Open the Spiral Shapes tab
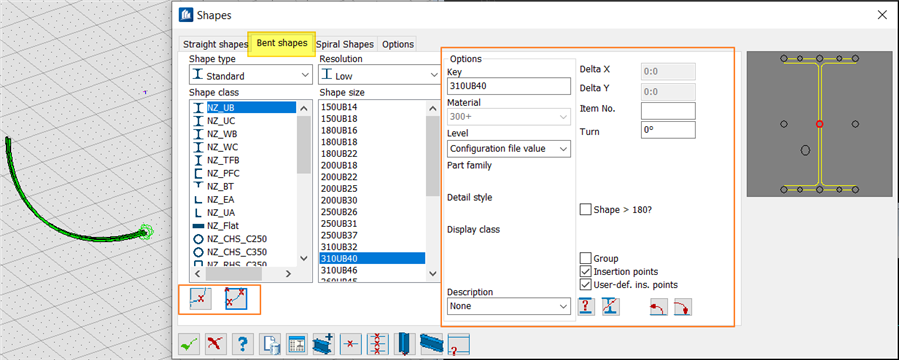Viewport: 899px width, 360px height. click(x=345, y=44)
